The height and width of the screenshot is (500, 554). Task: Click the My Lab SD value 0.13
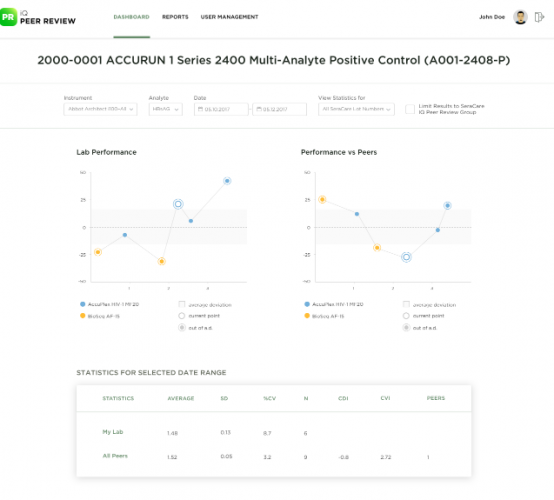point(225,433)
